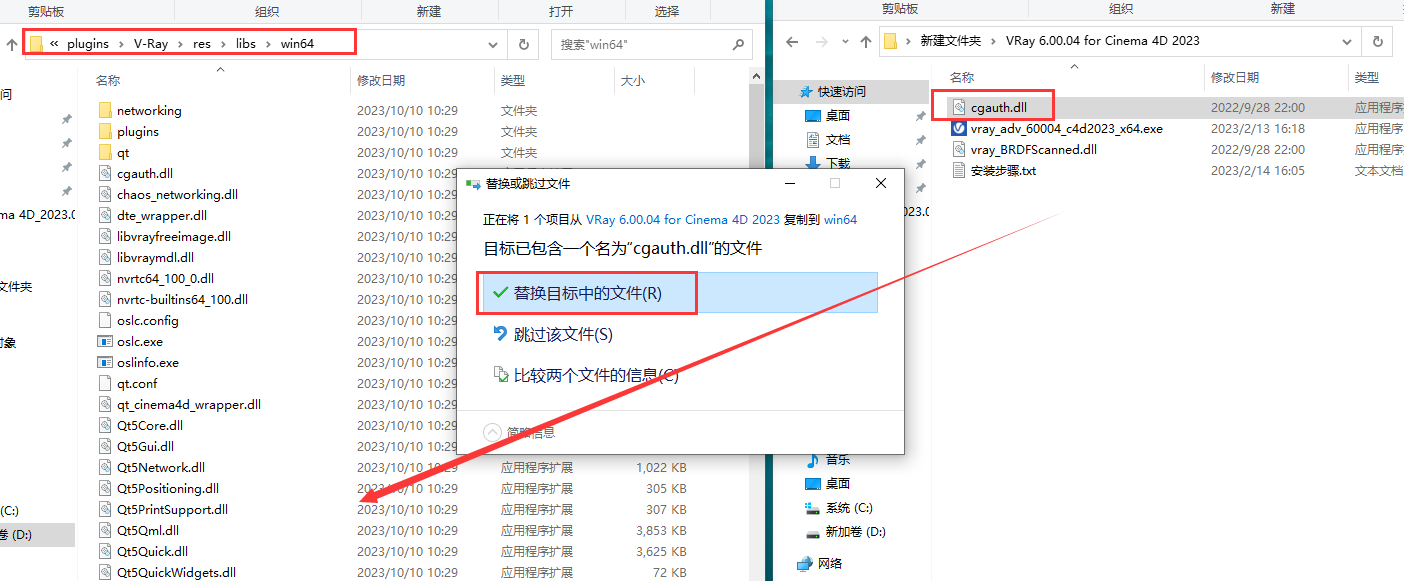Select chaos_networking.dll file
The height and width of the screenshot is (581, 1404).
pos(177,194)
